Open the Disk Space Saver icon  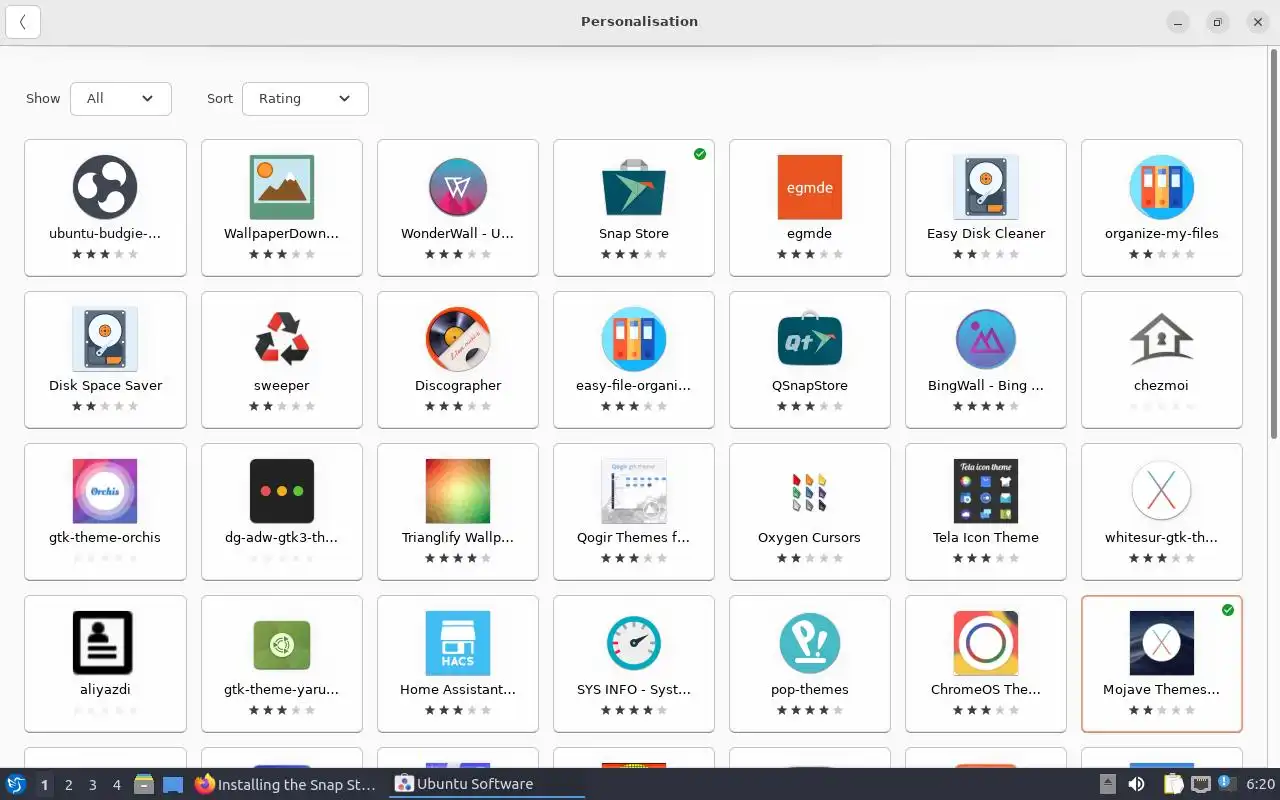(x=105, y=339)
